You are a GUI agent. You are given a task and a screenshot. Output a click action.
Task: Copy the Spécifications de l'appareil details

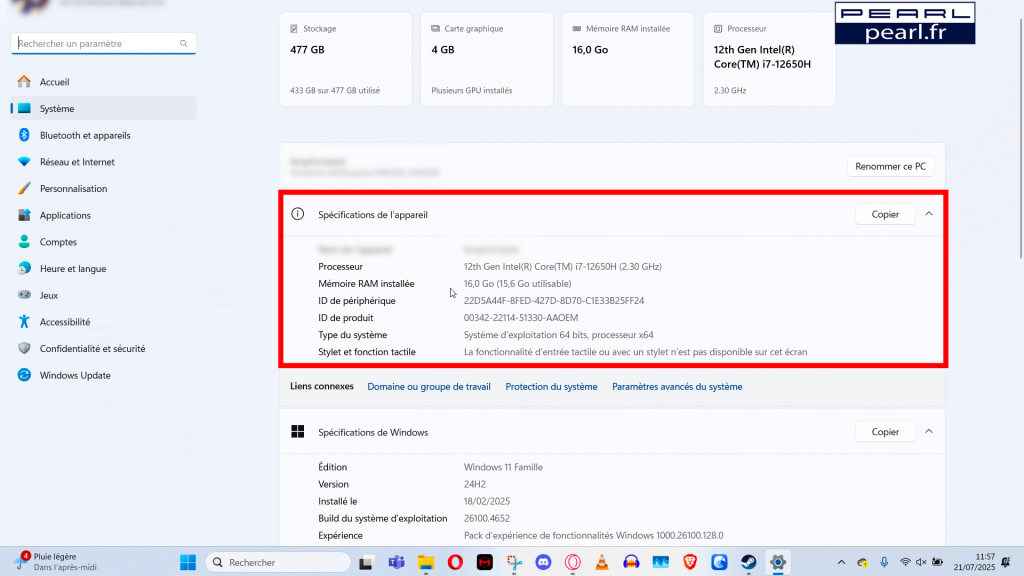pyautogui.click(x=885, y=214)
